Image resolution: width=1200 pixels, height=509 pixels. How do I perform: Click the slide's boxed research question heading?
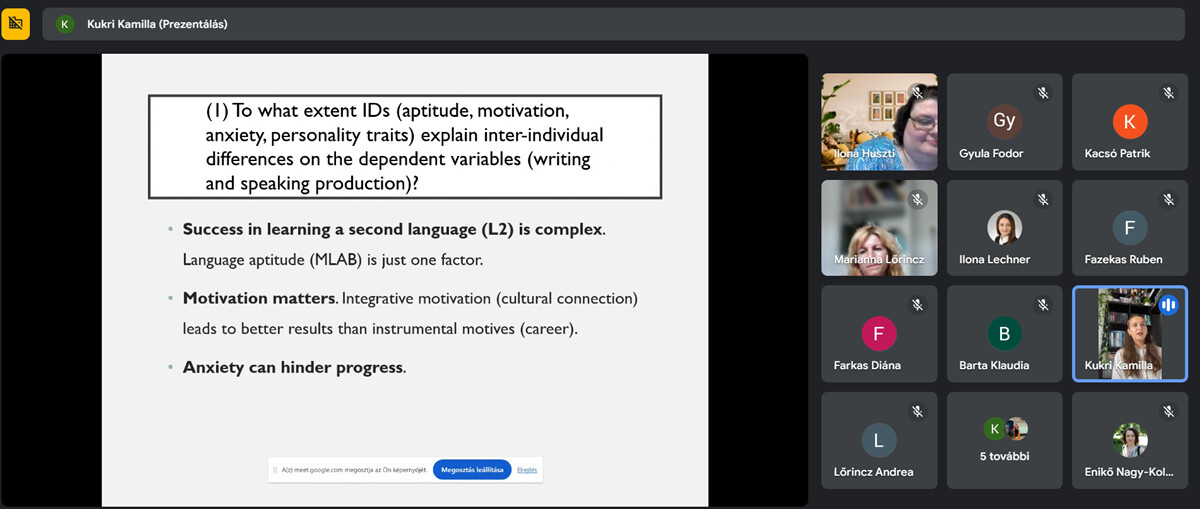click(404, 147)
